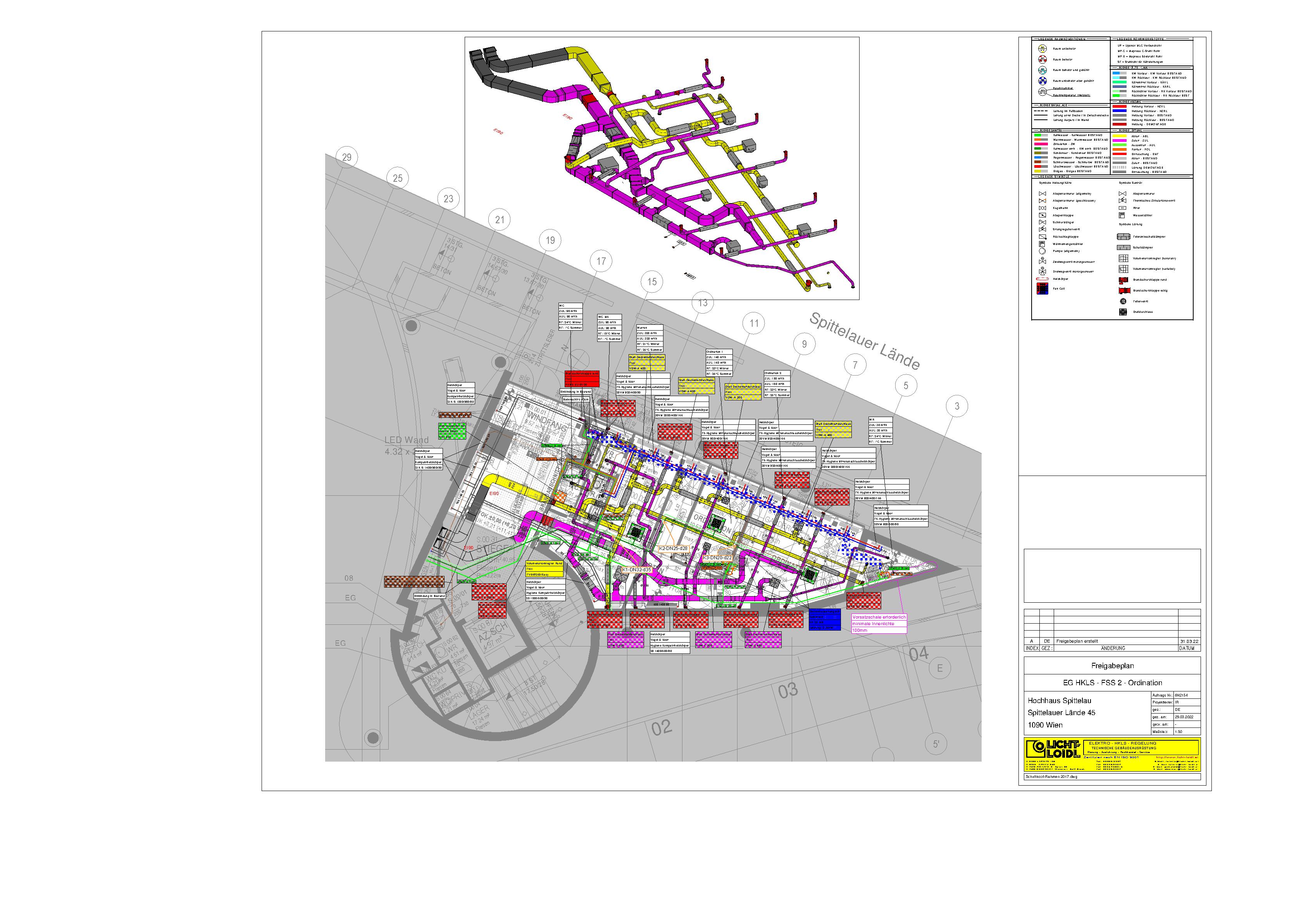Click grid axis bubble number 29
Image resolution: width=1306 pixels, height=924 pixels.
(347, 158)
